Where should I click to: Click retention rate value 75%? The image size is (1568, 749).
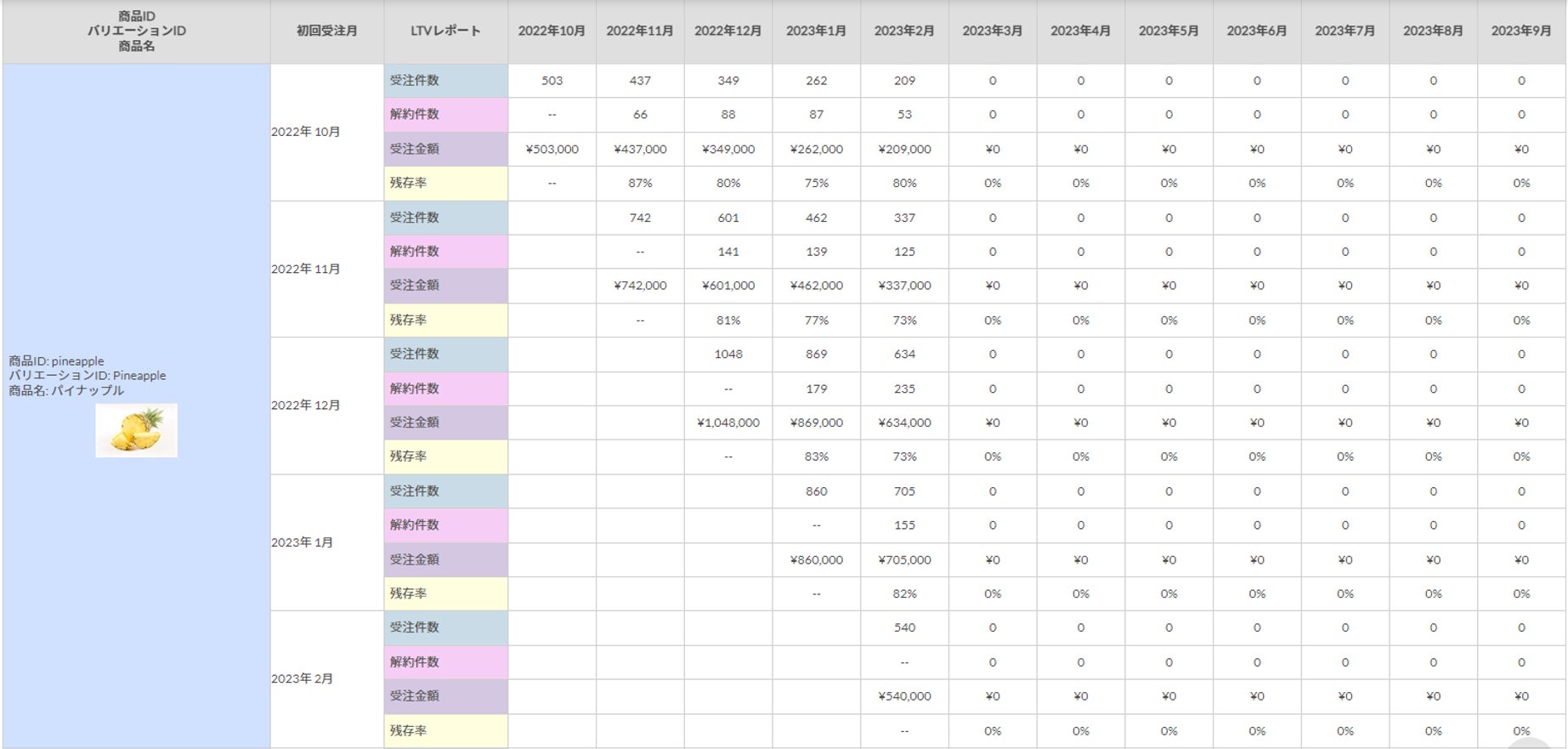(817, 184)
